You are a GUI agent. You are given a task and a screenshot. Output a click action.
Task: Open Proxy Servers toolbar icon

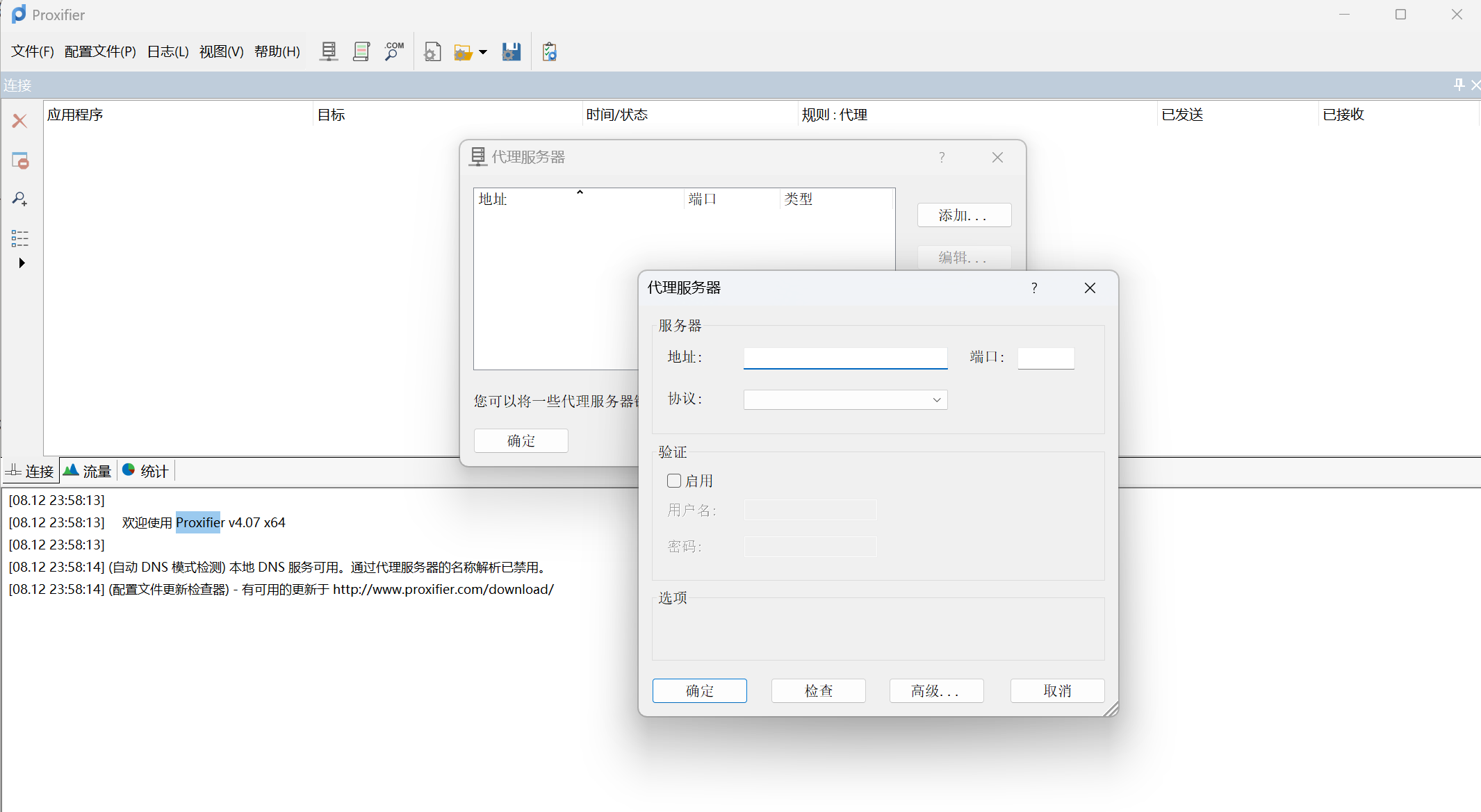329,51
